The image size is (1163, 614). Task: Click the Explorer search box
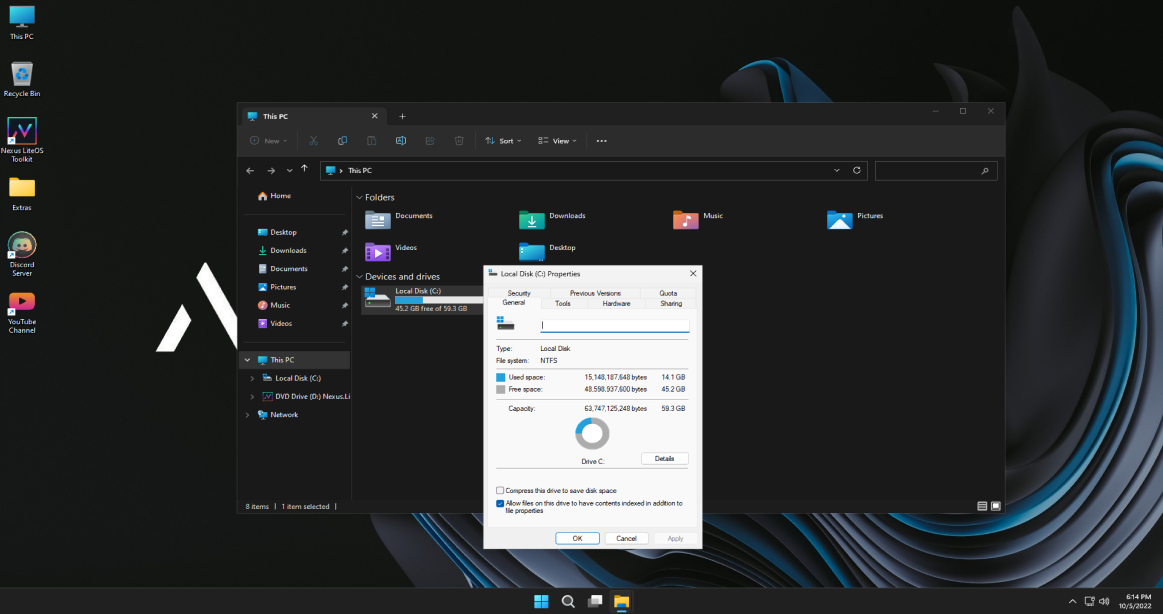pos(936,171)
